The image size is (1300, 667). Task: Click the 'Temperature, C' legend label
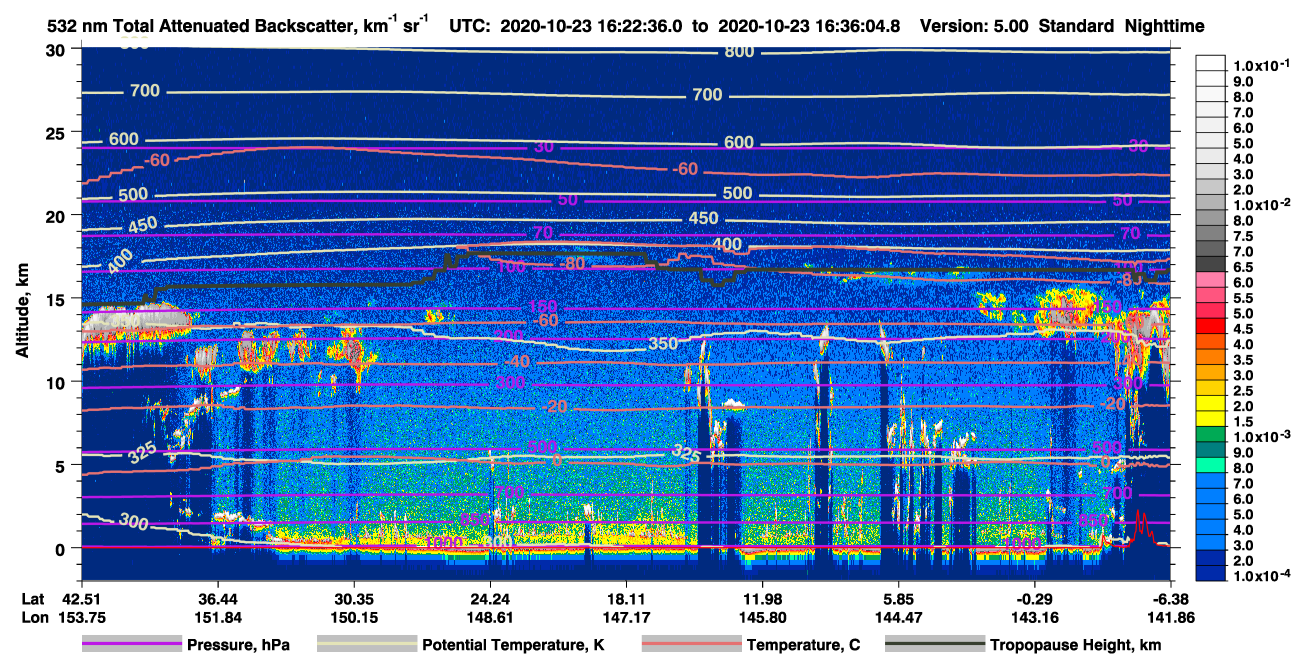point(803,645)
